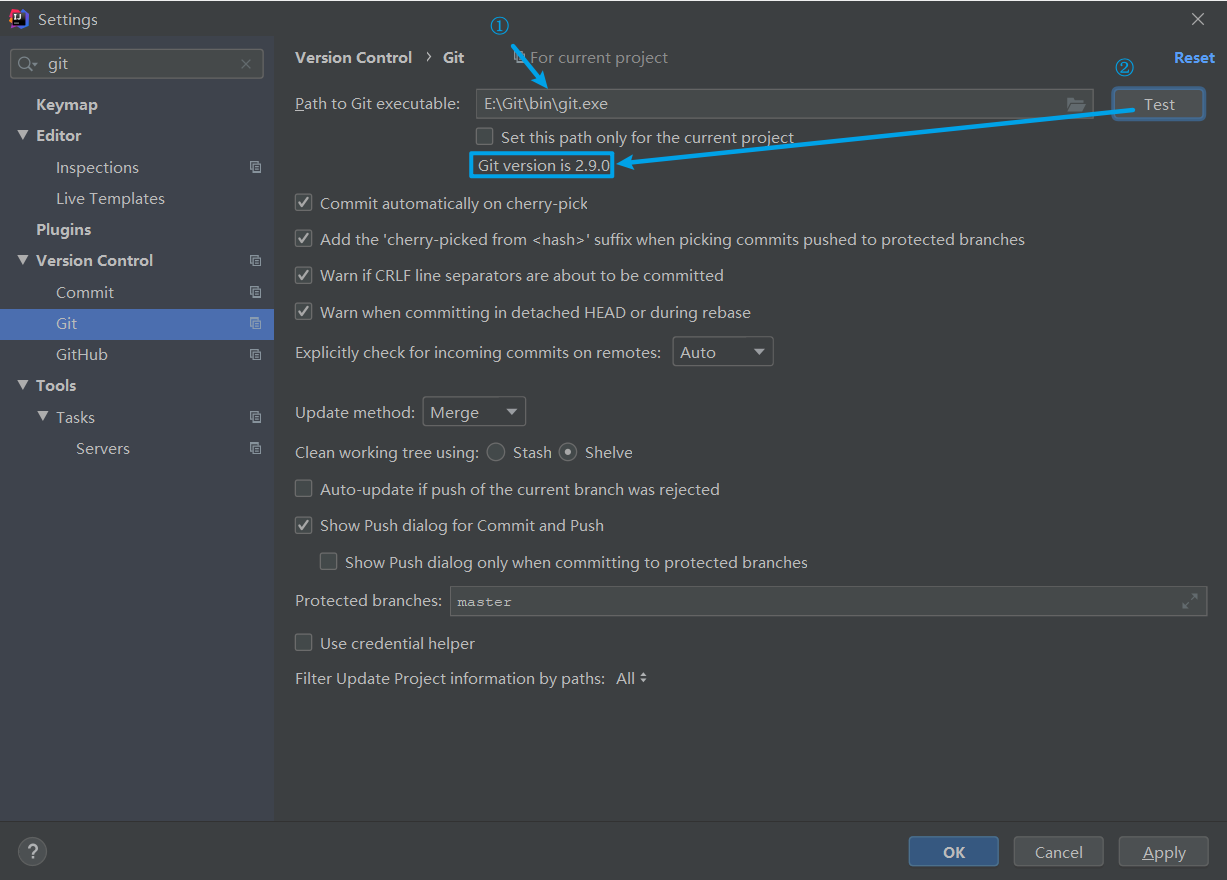The width and height of the screenshot is (1227, 880).
Task: Click the help question mark icon
Action: click(x=33, y=852)
